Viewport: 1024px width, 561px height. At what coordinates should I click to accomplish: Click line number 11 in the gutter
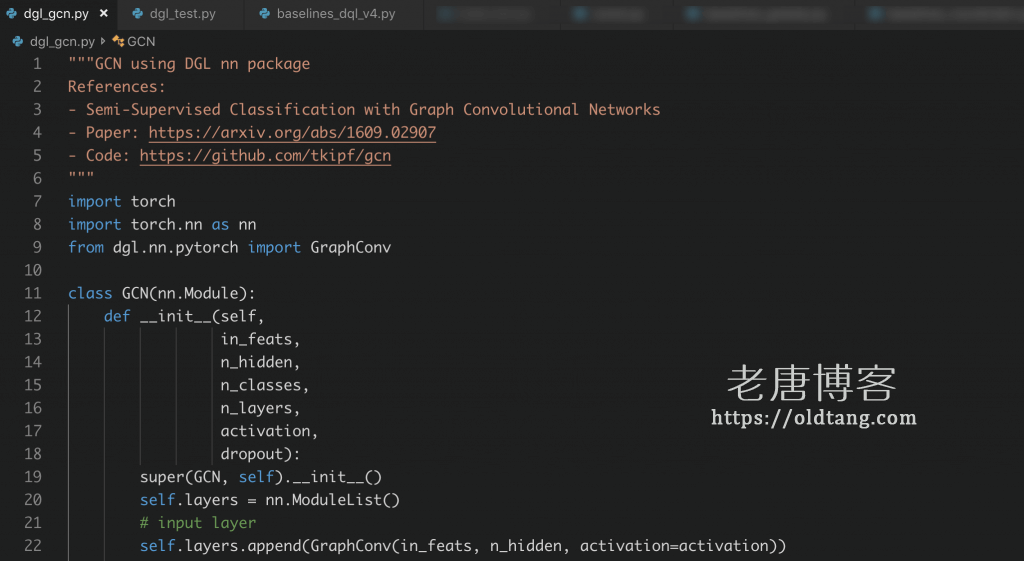point(32,293)
